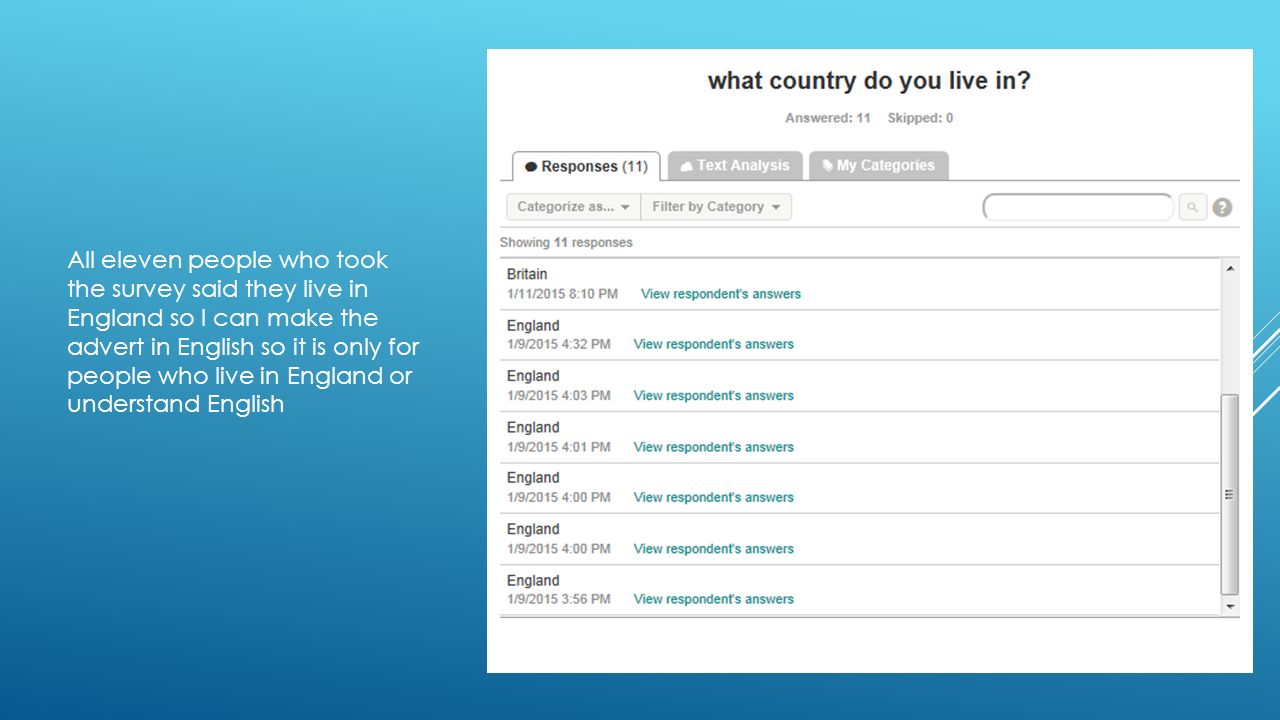
Task: Focus the response search input field
Action: (1078, 207)
